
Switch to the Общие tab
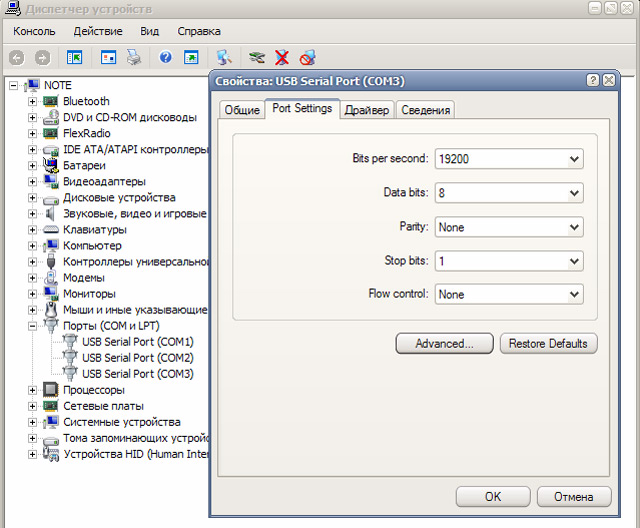[242, 110]
